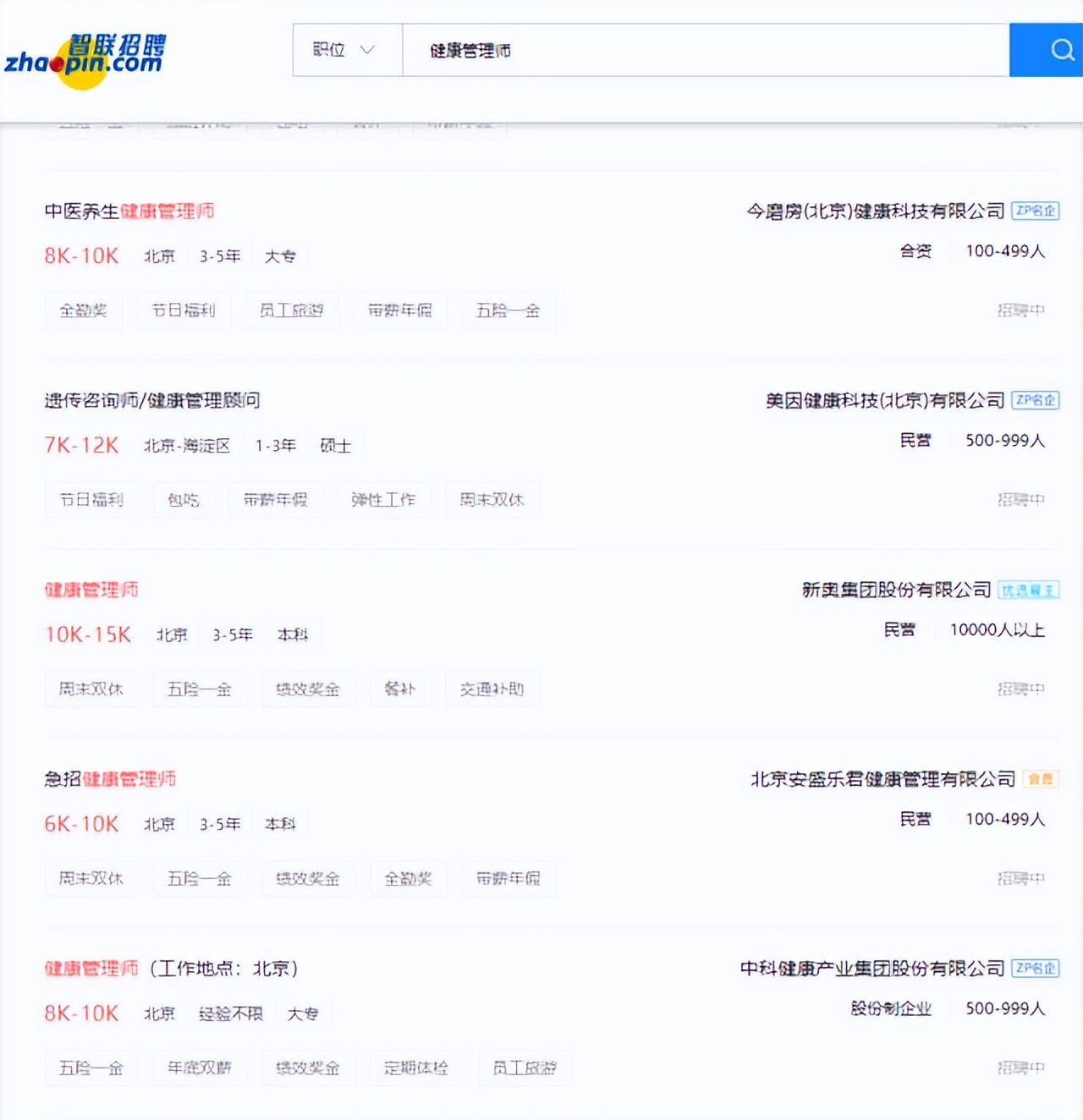Click the 定期体检 tag
The image size is (1083, 1120).
tap(416, 1068)
